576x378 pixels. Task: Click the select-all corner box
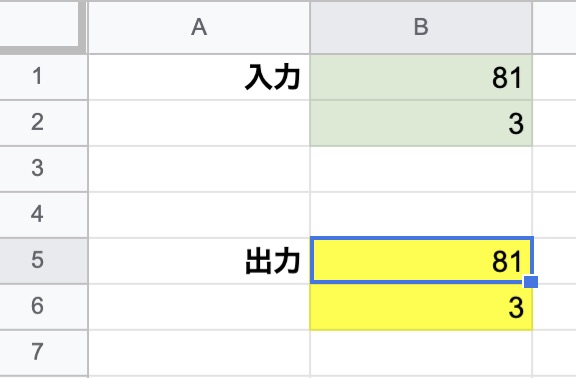pos(42,26)
